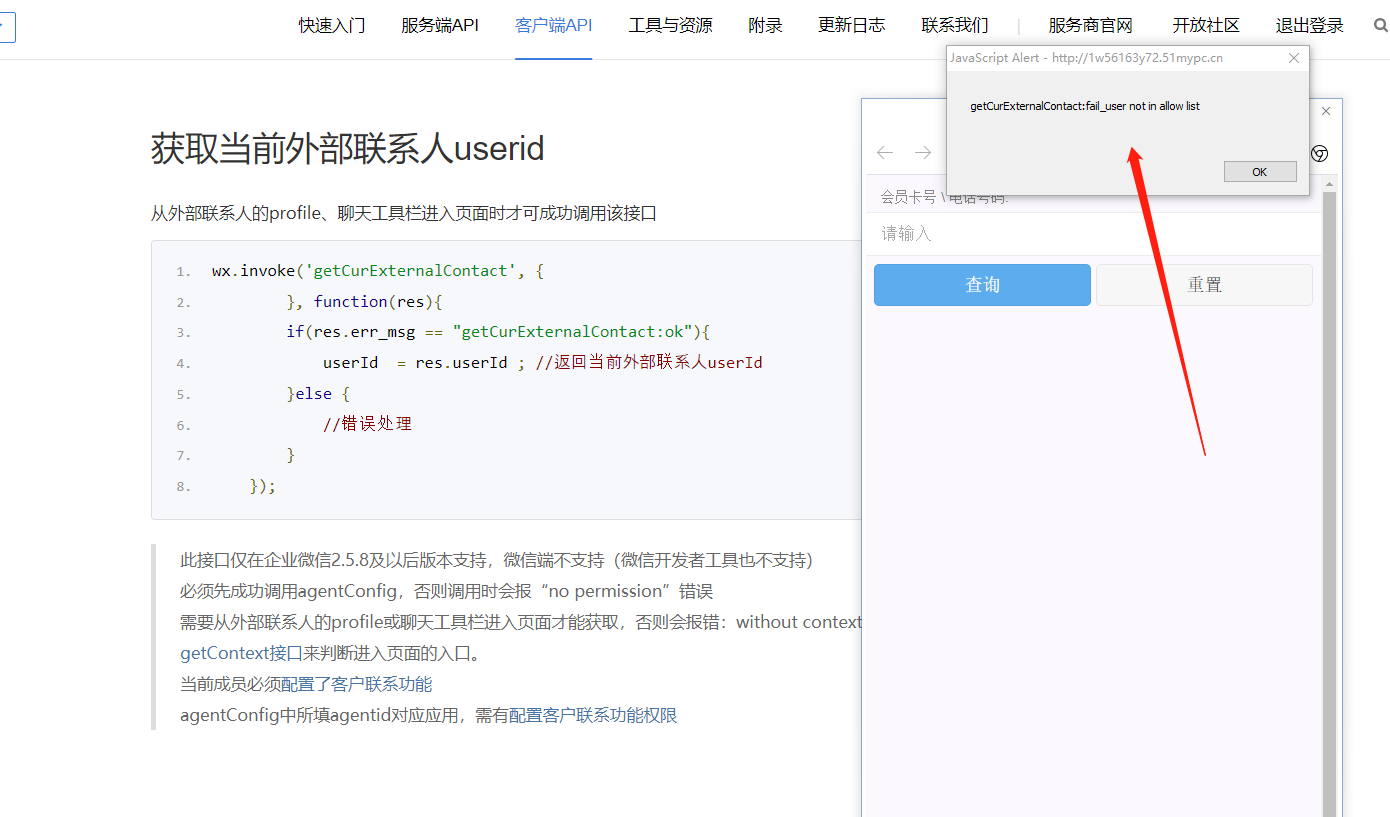The image size is (1390, 817).
Task: Click the 会员卡号 label in the webview
Action: pos(909,197)
